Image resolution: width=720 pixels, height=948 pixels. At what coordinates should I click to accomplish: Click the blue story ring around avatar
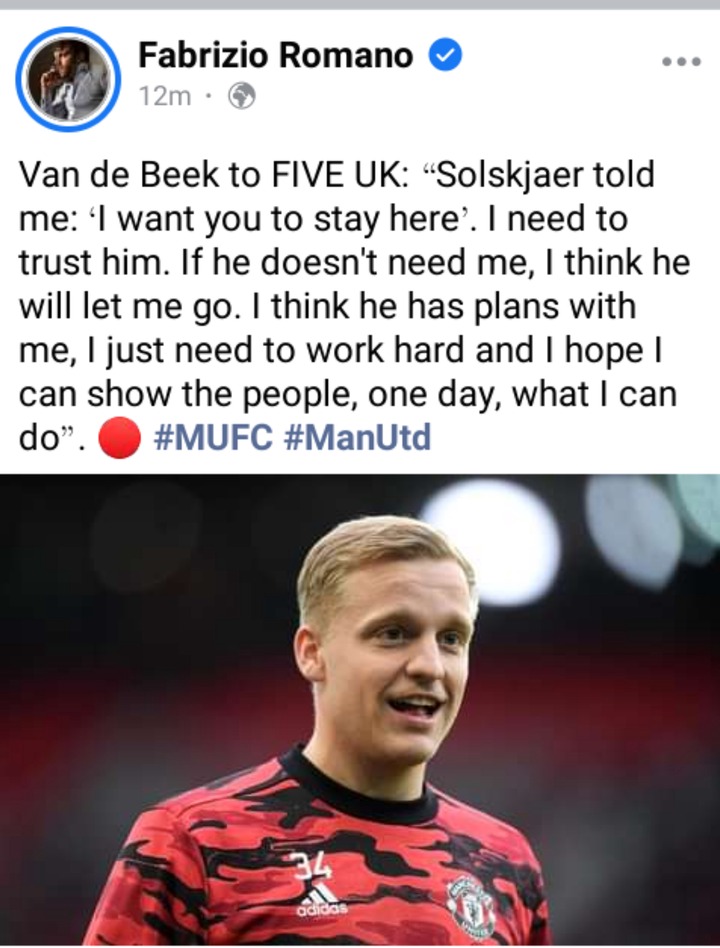coord(68,79)
